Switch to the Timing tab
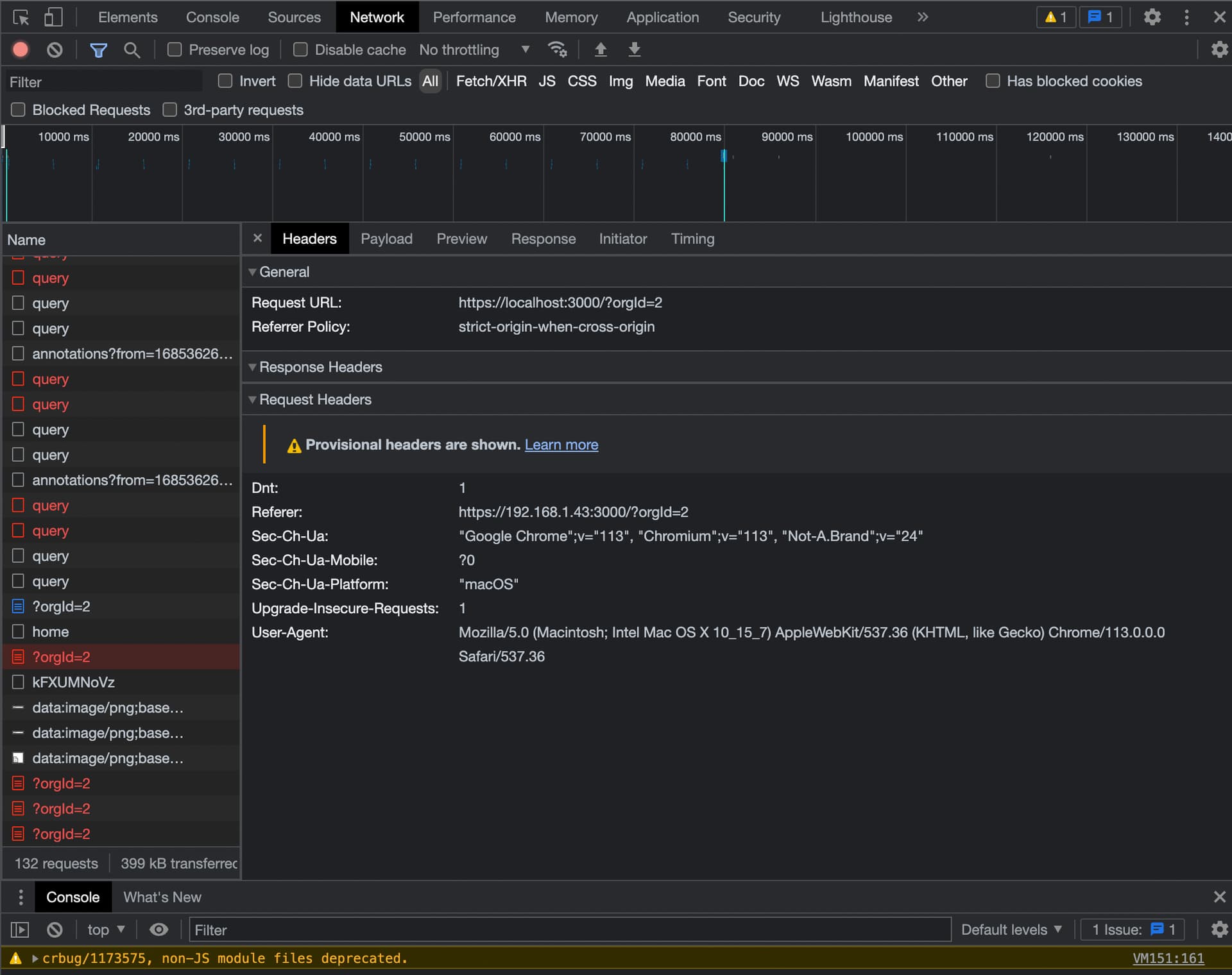 692,239
